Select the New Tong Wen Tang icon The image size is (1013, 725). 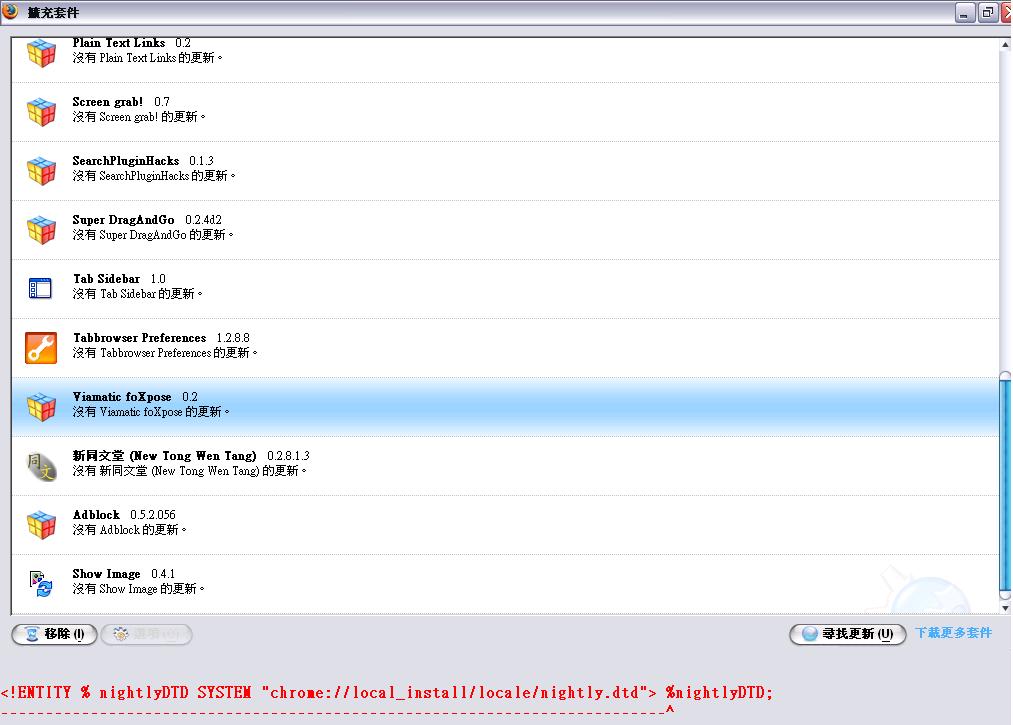pyautogui.click(x=41, y=466)
